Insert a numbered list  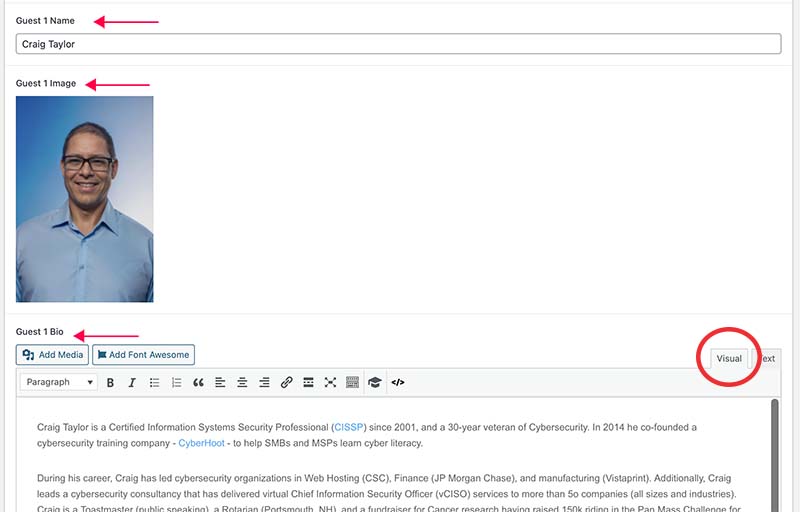tap(176, 382)
